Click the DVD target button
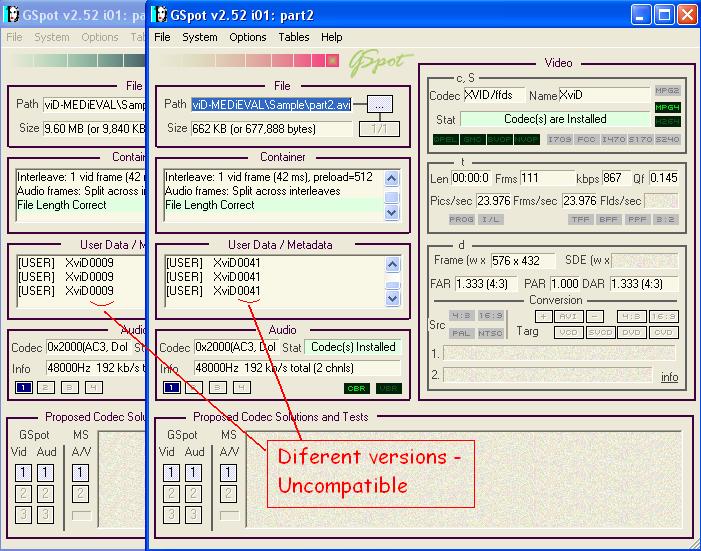 pos(631,333)
